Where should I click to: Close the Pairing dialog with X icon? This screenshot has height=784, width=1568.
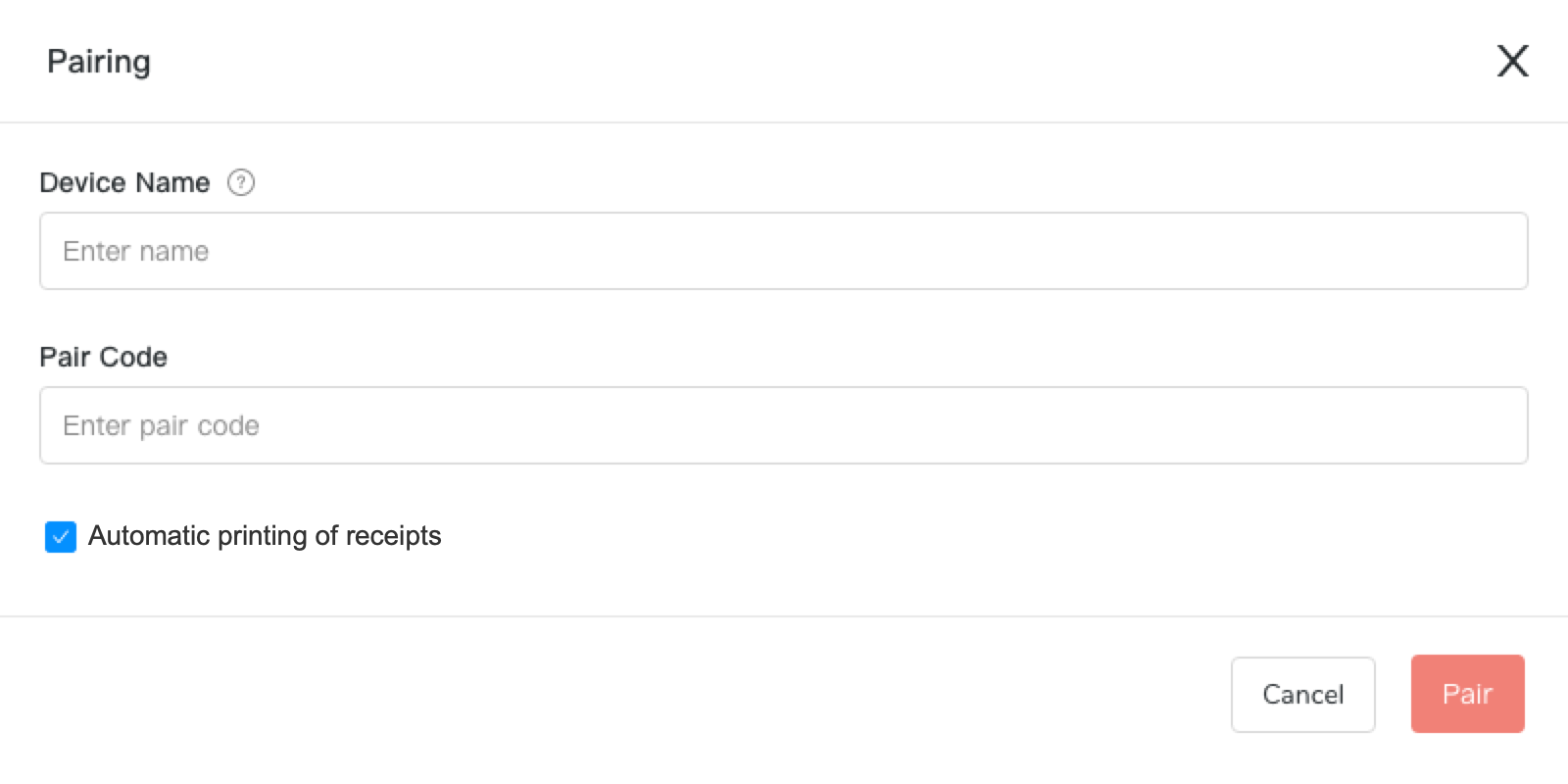coord(1513,61)
